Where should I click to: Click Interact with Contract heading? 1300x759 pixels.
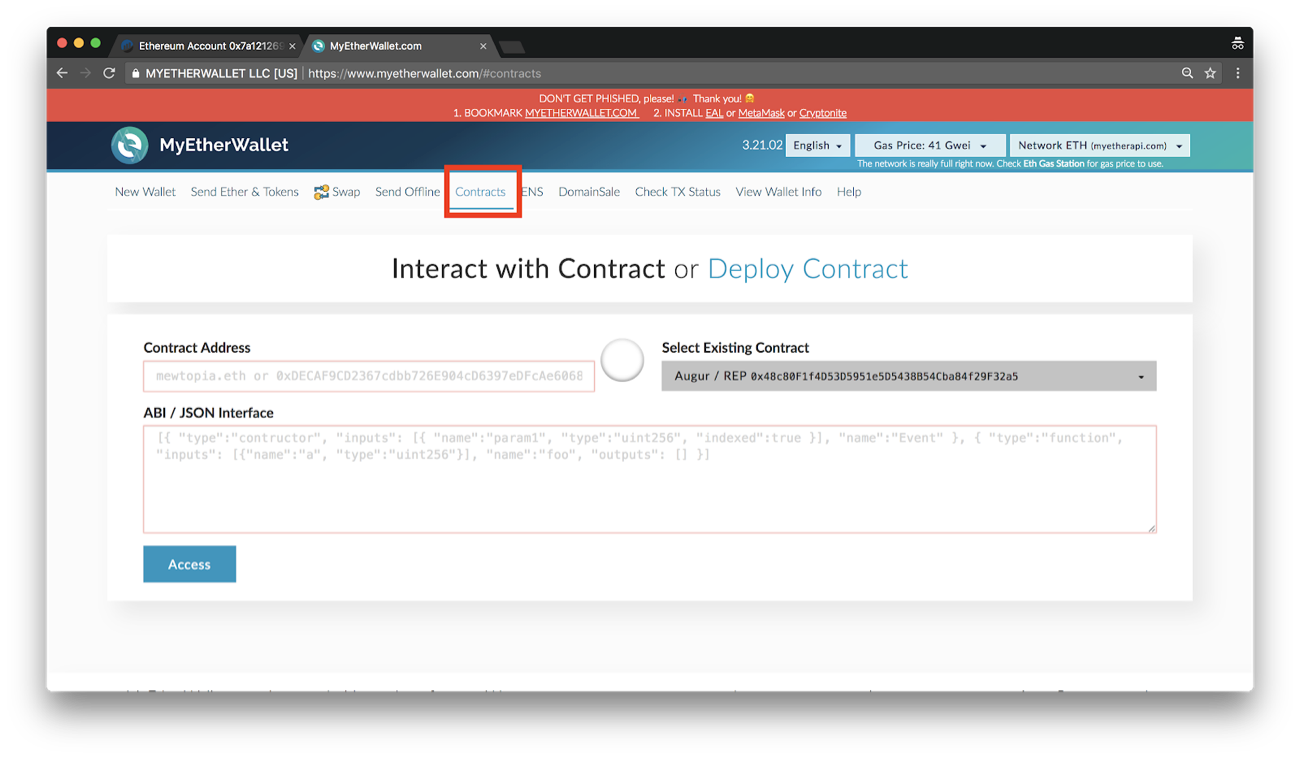pyautogui.click(x=528, y=268)
